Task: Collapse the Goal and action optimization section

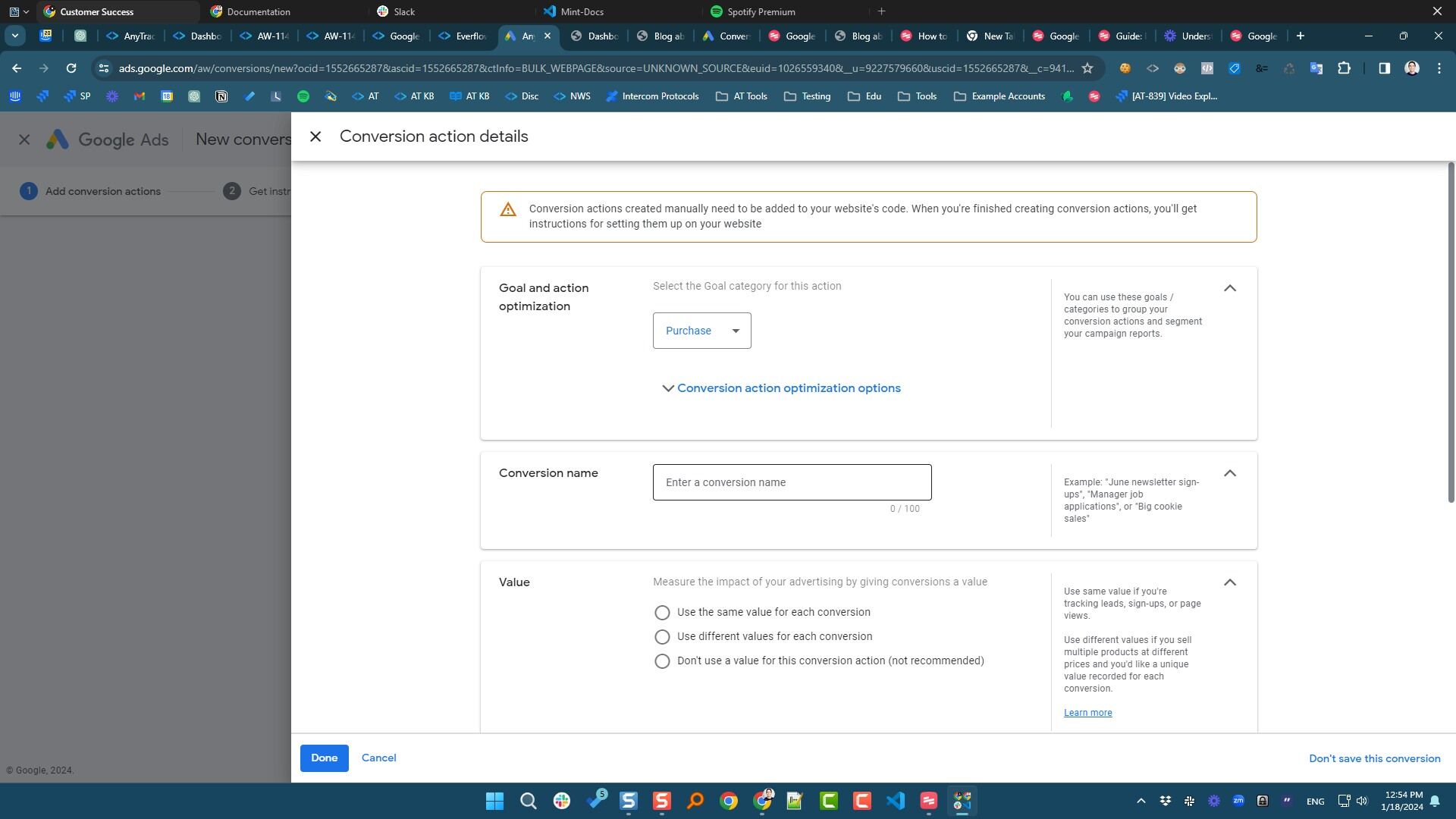Action: (1230, 288)
